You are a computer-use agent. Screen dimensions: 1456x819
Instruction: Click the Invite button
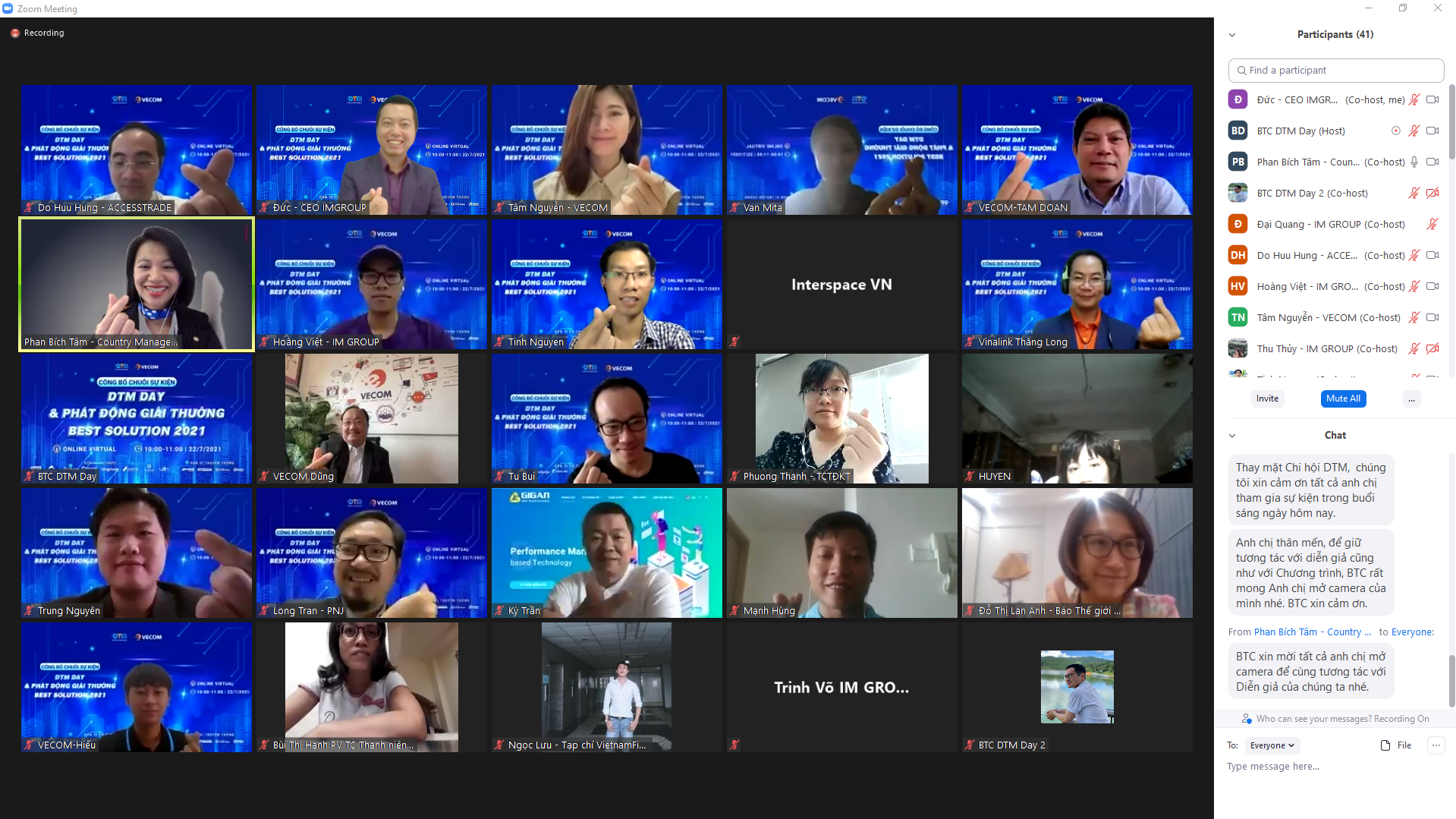coord(1267,398)
